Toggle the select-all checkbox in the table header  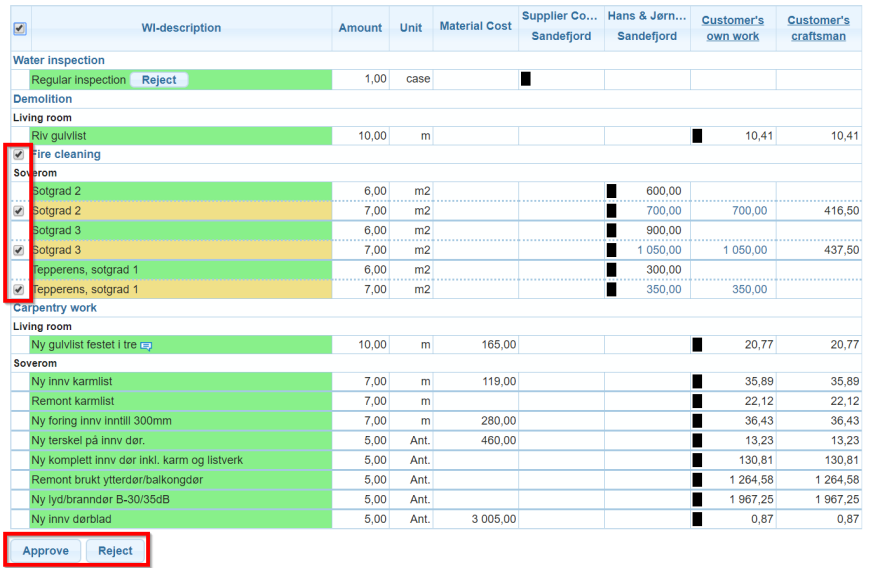pos(19,28)
